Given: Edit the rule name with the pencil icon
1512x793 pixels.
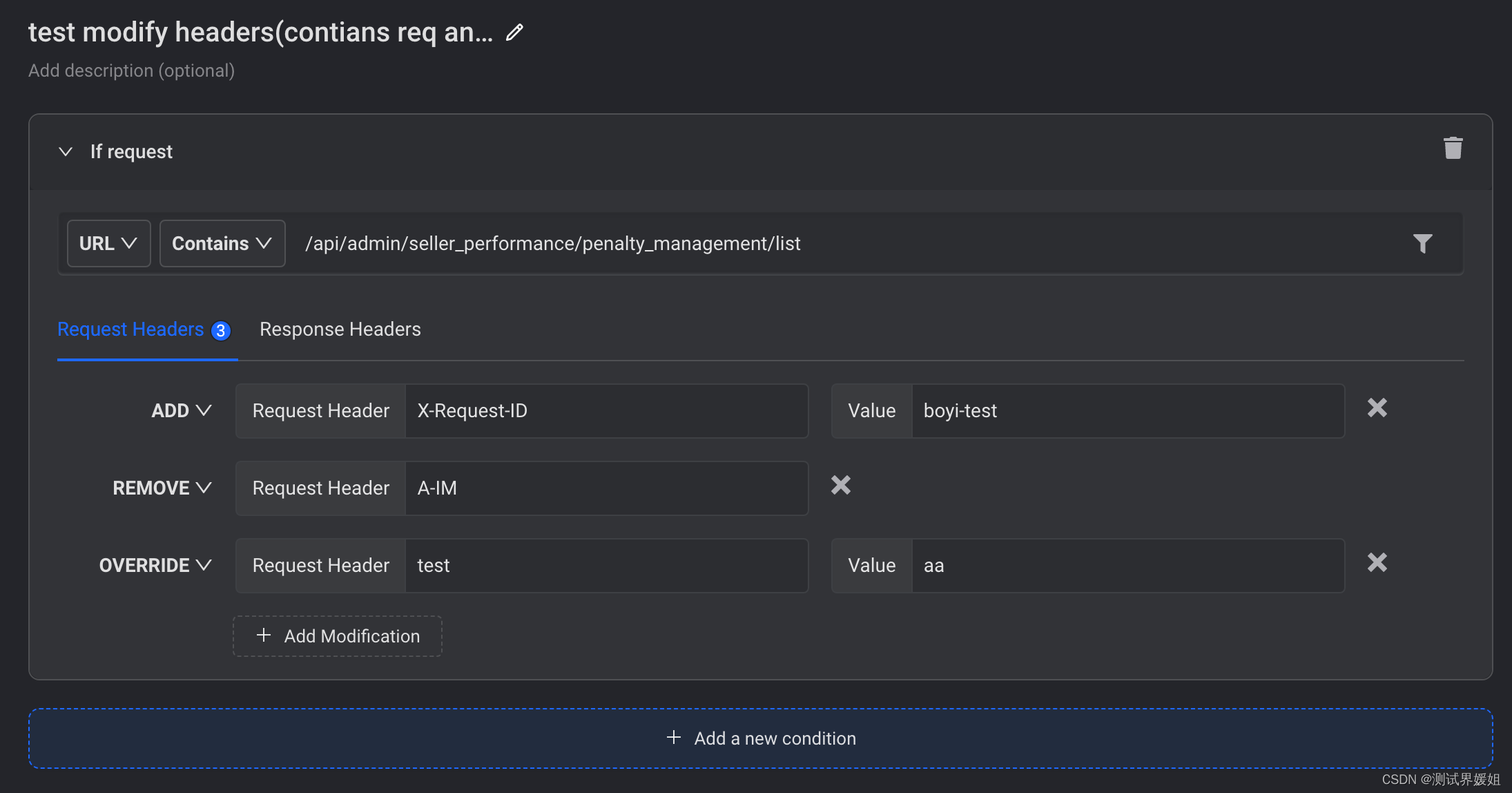Looking at the screenshot, I should [x=514, y=32].
